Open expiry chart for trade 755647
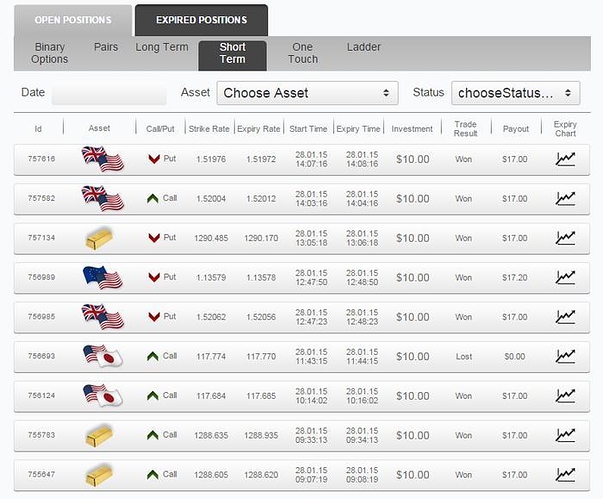This screenshot has height=499, width=603. click(565, 475)
